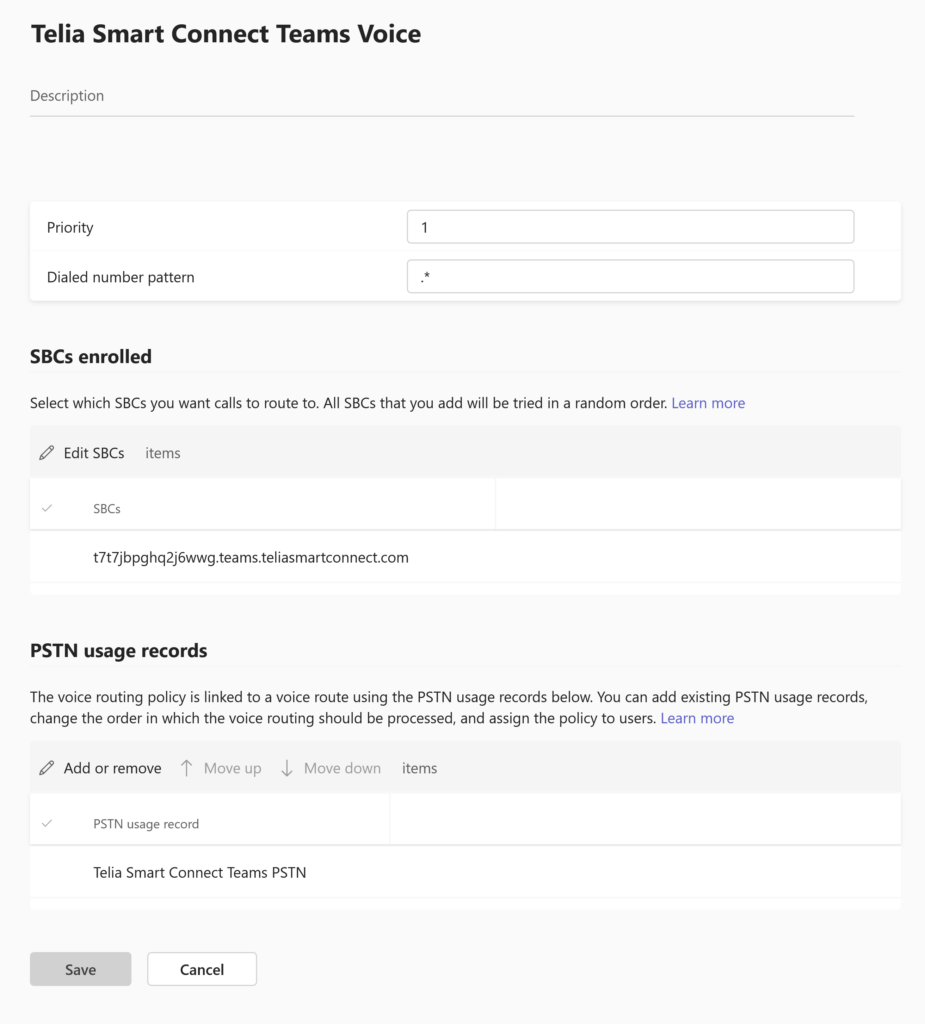Click the Edit SBCs label

tap(94, 453)
